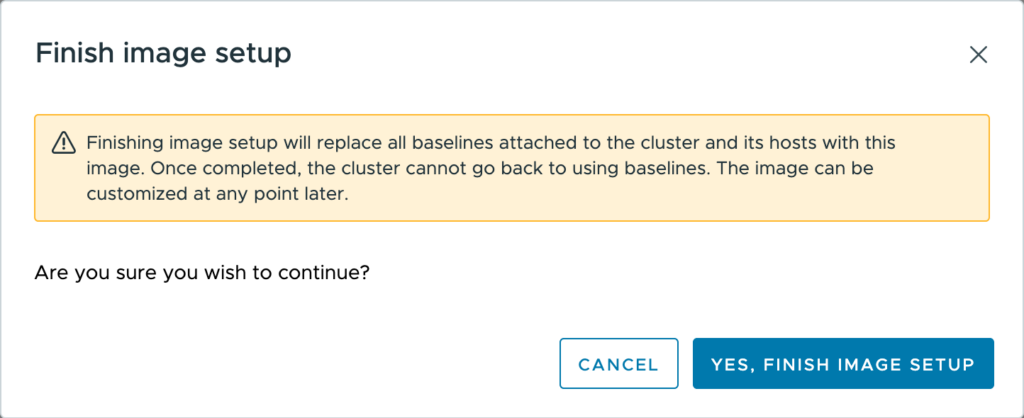Click the 'Are you sure' confirmation question
The height and width of the screenshot is (418, 1024).
pyautogui.click(x=202, y=272)
